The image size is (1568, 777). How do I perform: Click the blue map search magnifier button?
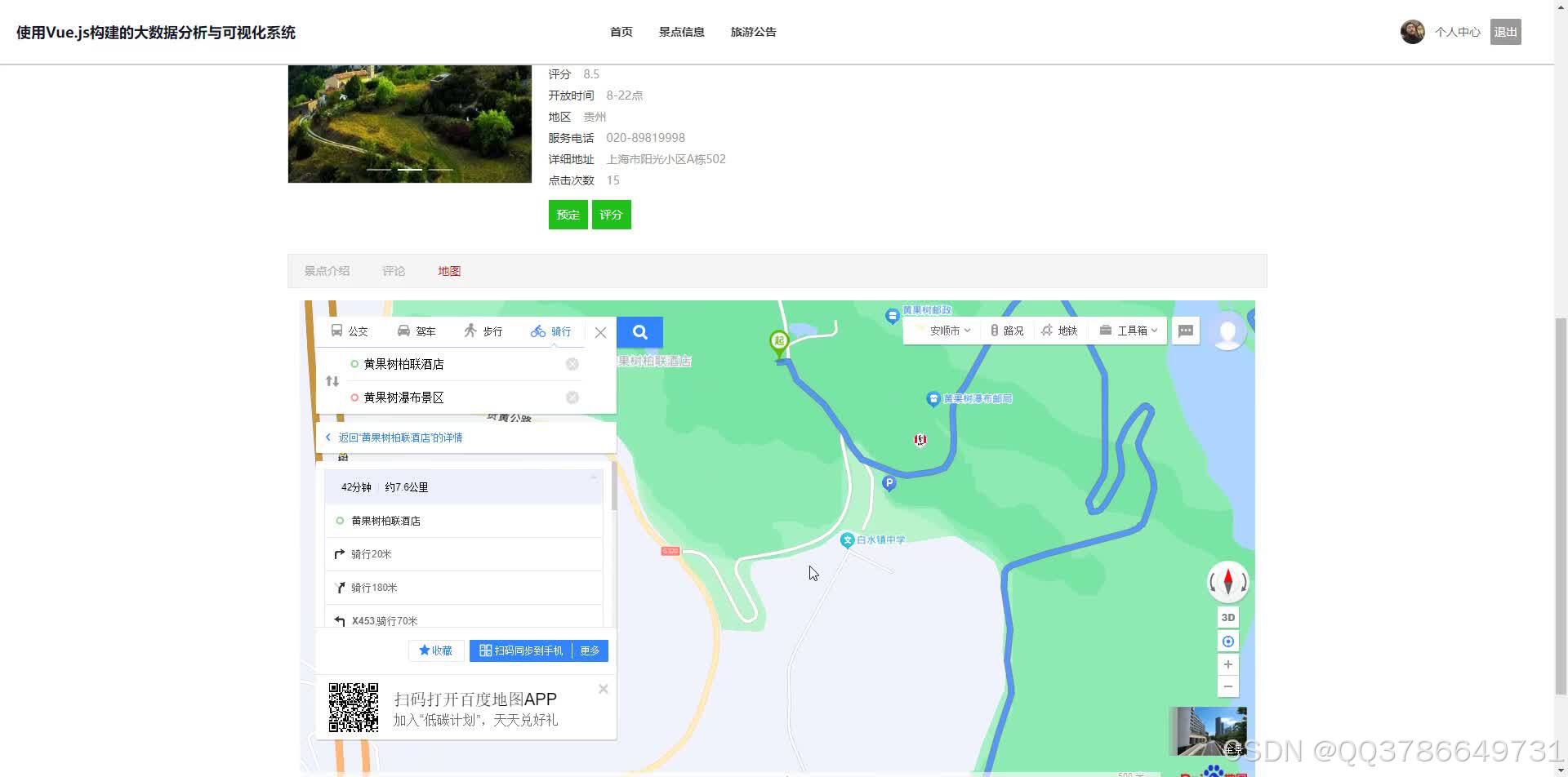click(x=640, y=332)
